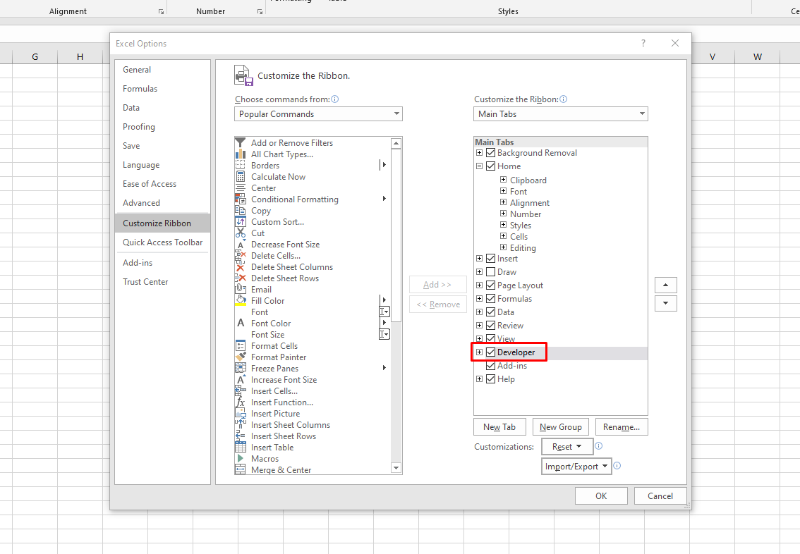Confirm with the OK button
This screenshot has width=800, height=554.
[601, 496]
